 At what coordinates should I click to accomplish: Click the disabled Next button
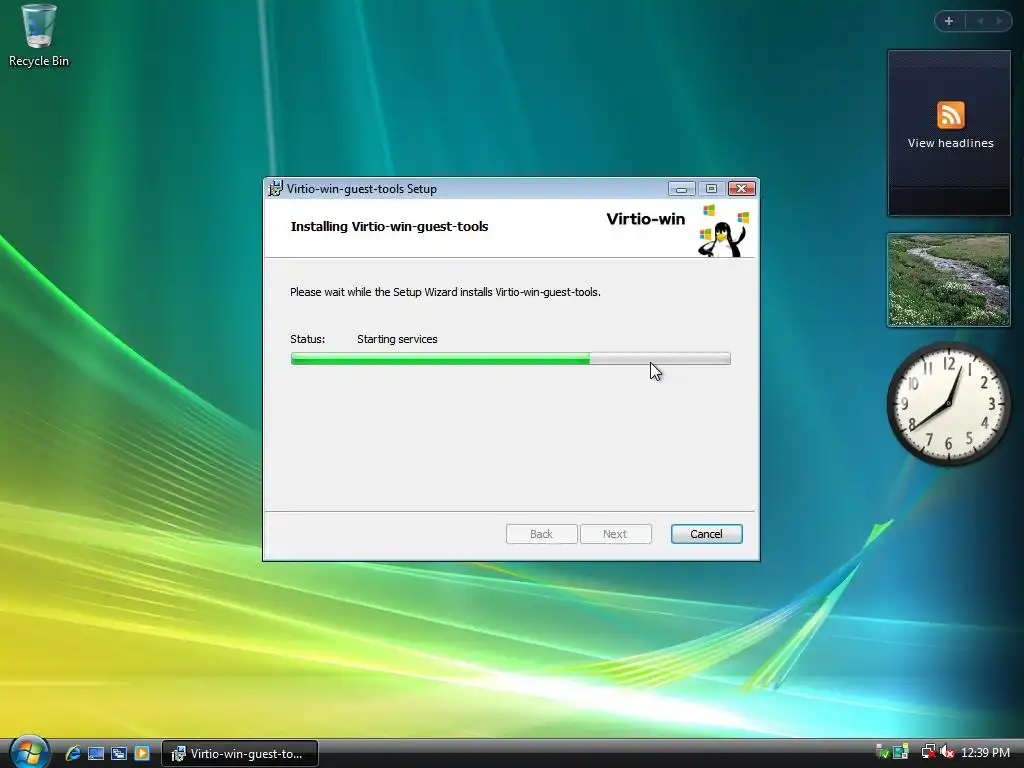click(615, 534)
